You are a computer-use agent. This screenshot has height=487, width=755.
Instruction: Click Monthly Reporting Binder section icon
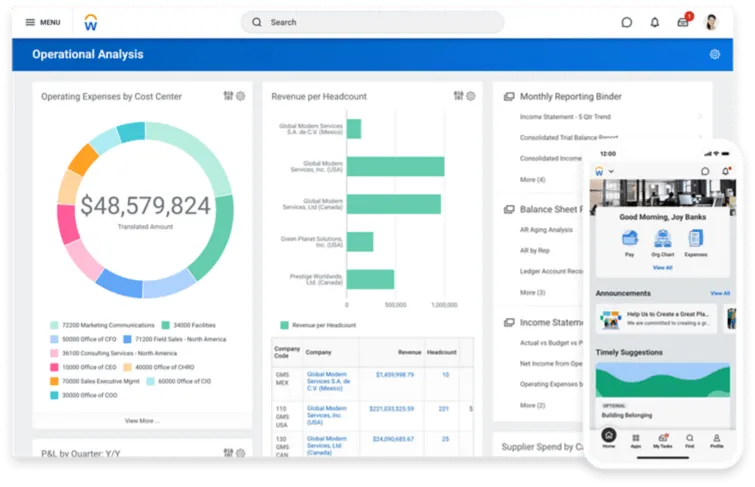509,96
